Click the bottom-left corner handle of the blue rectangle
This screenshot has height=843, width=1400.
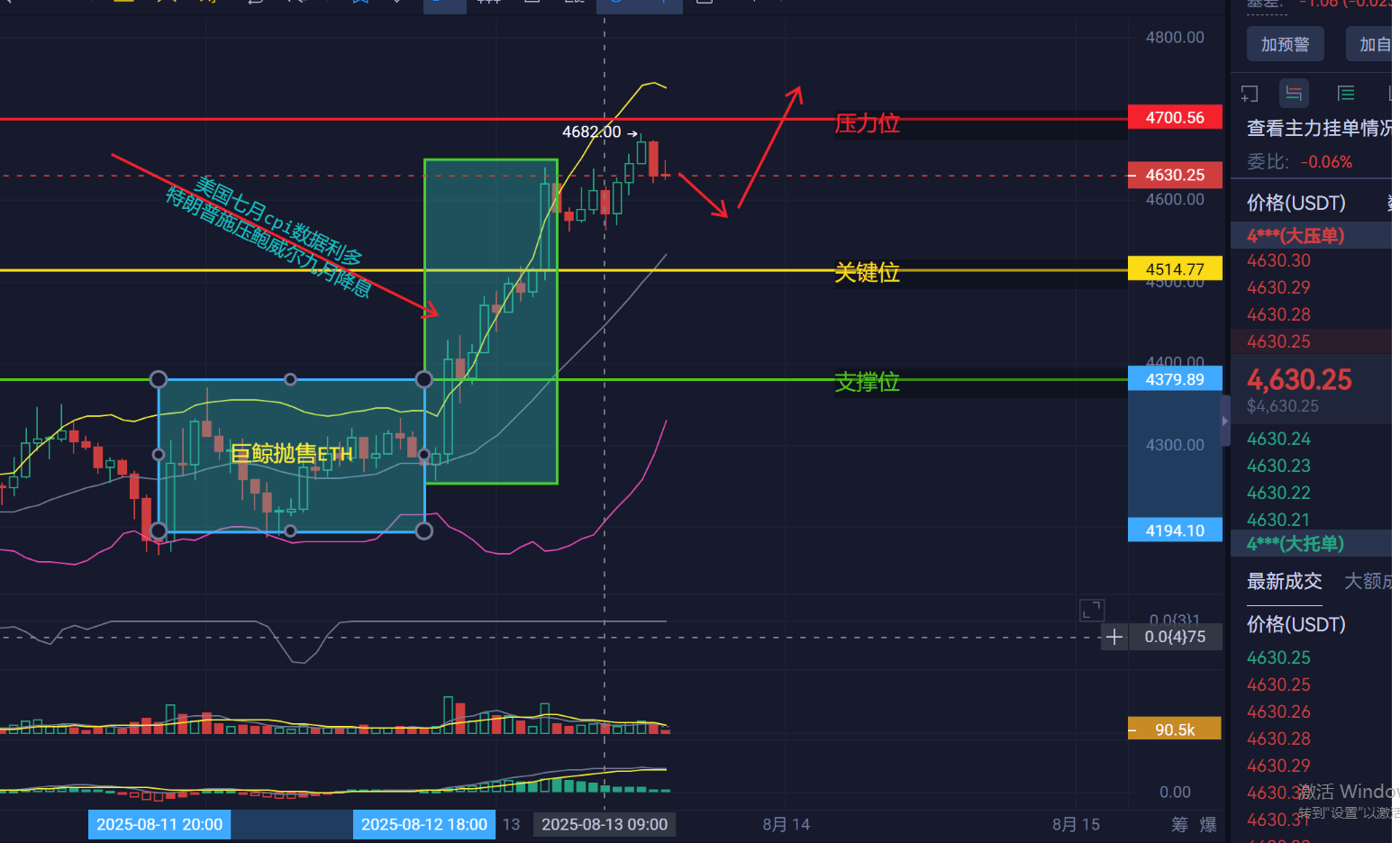tap(159, 531)
